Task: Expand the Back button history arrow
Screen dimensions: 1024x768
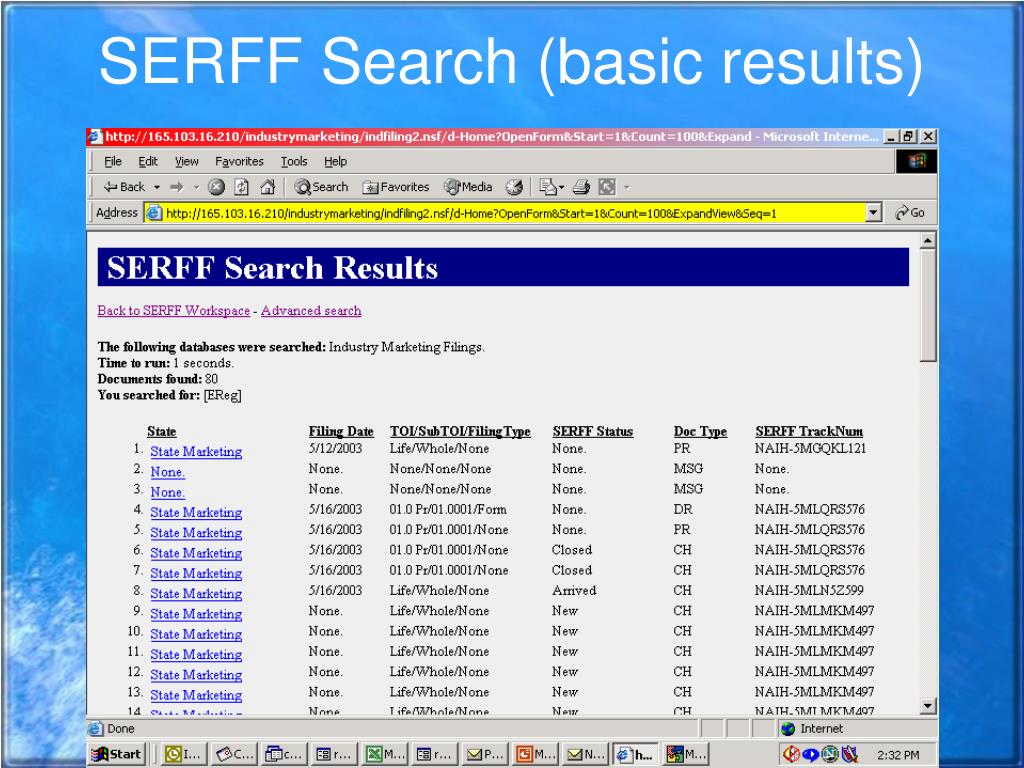Action: (x=157, y=187)
